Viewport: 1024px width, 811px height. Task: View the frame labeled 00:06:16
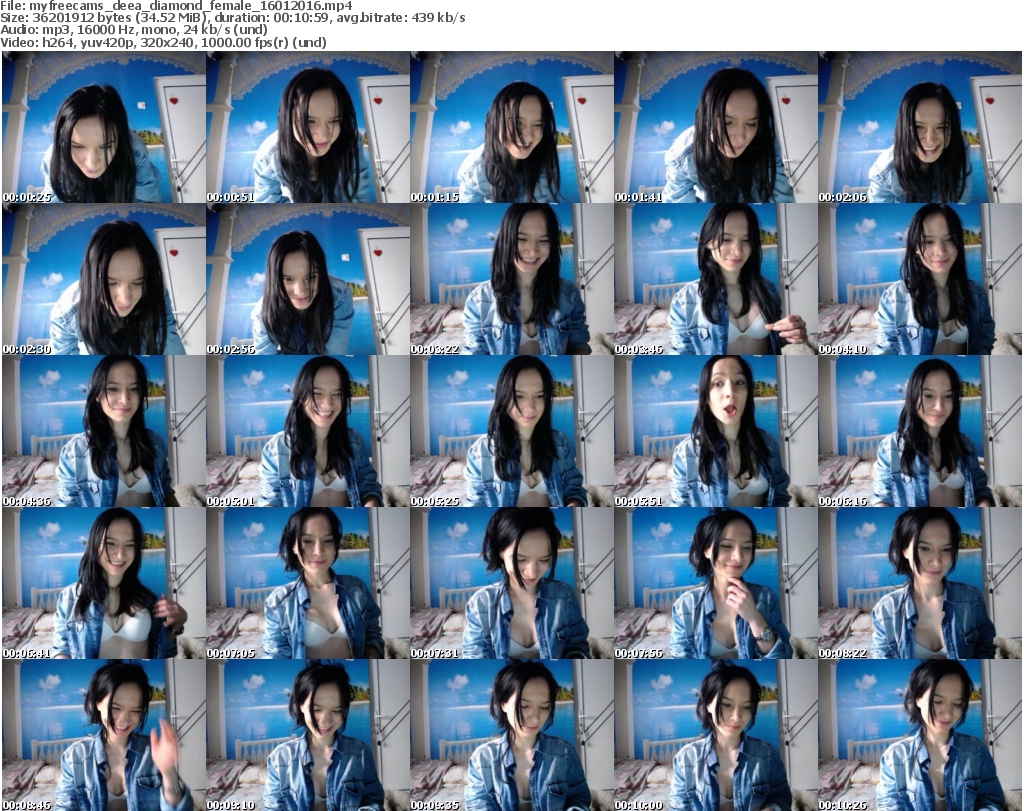point(920,432)
